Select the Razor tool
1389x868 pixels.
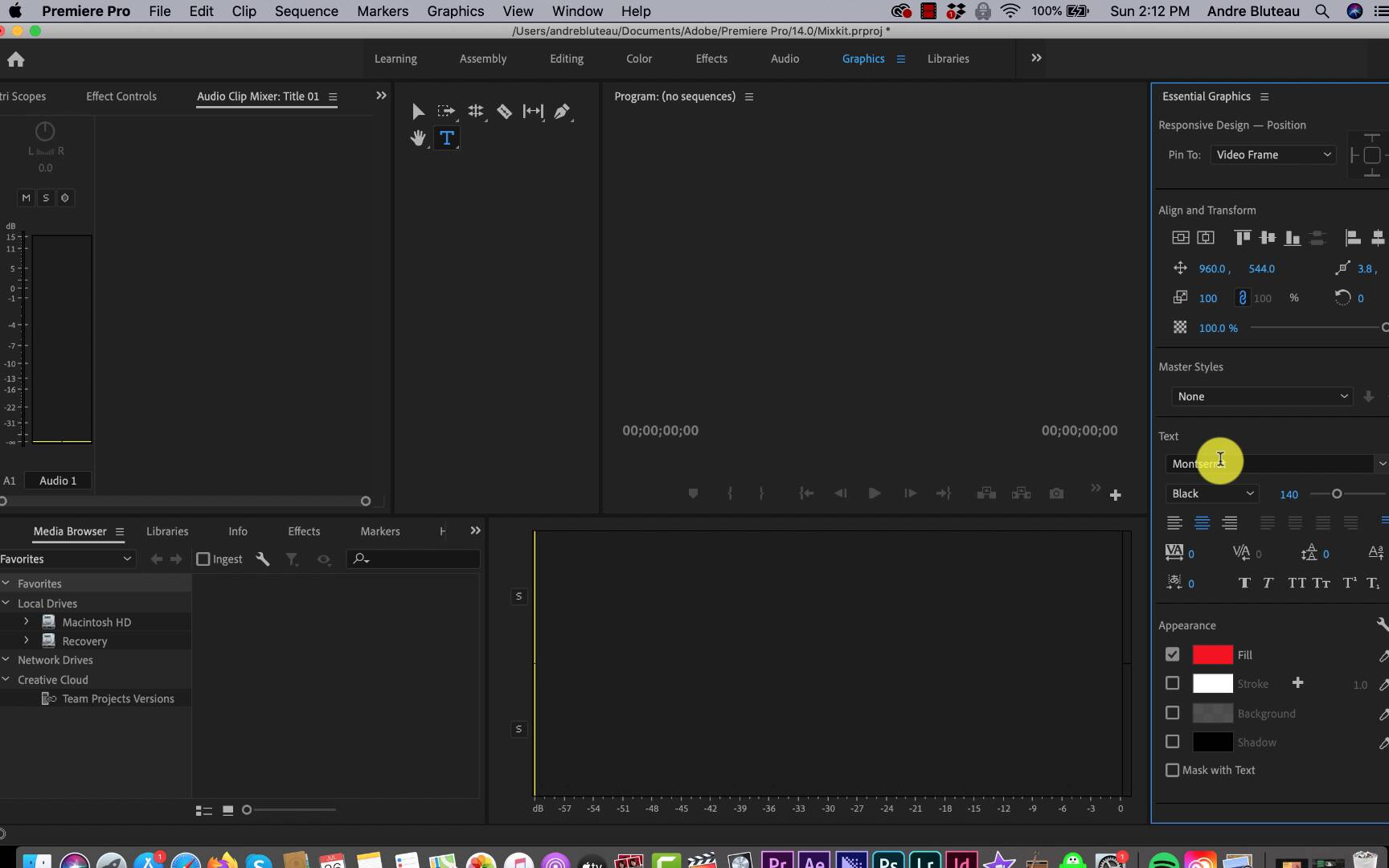click(504, 111)
